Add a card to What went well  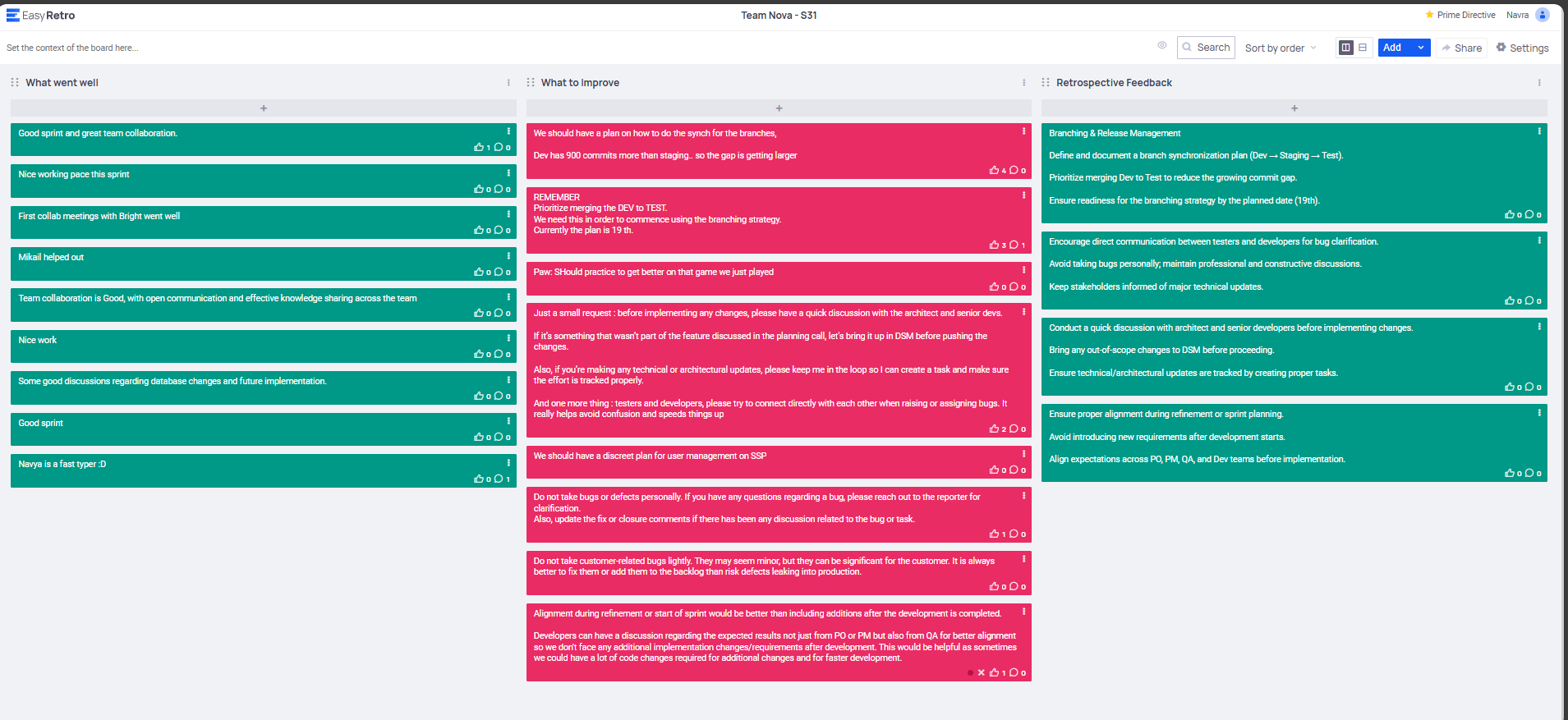(x=264, y=108)
